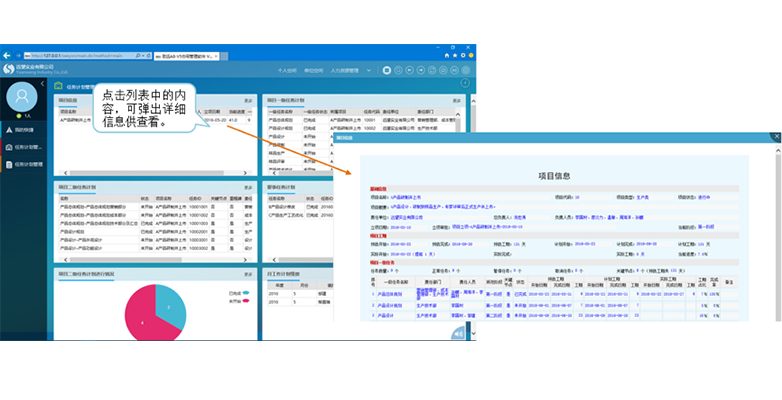Close the 项目信息 popup window
The width and height of the screenshot is (782, 400).
(774, 137)
